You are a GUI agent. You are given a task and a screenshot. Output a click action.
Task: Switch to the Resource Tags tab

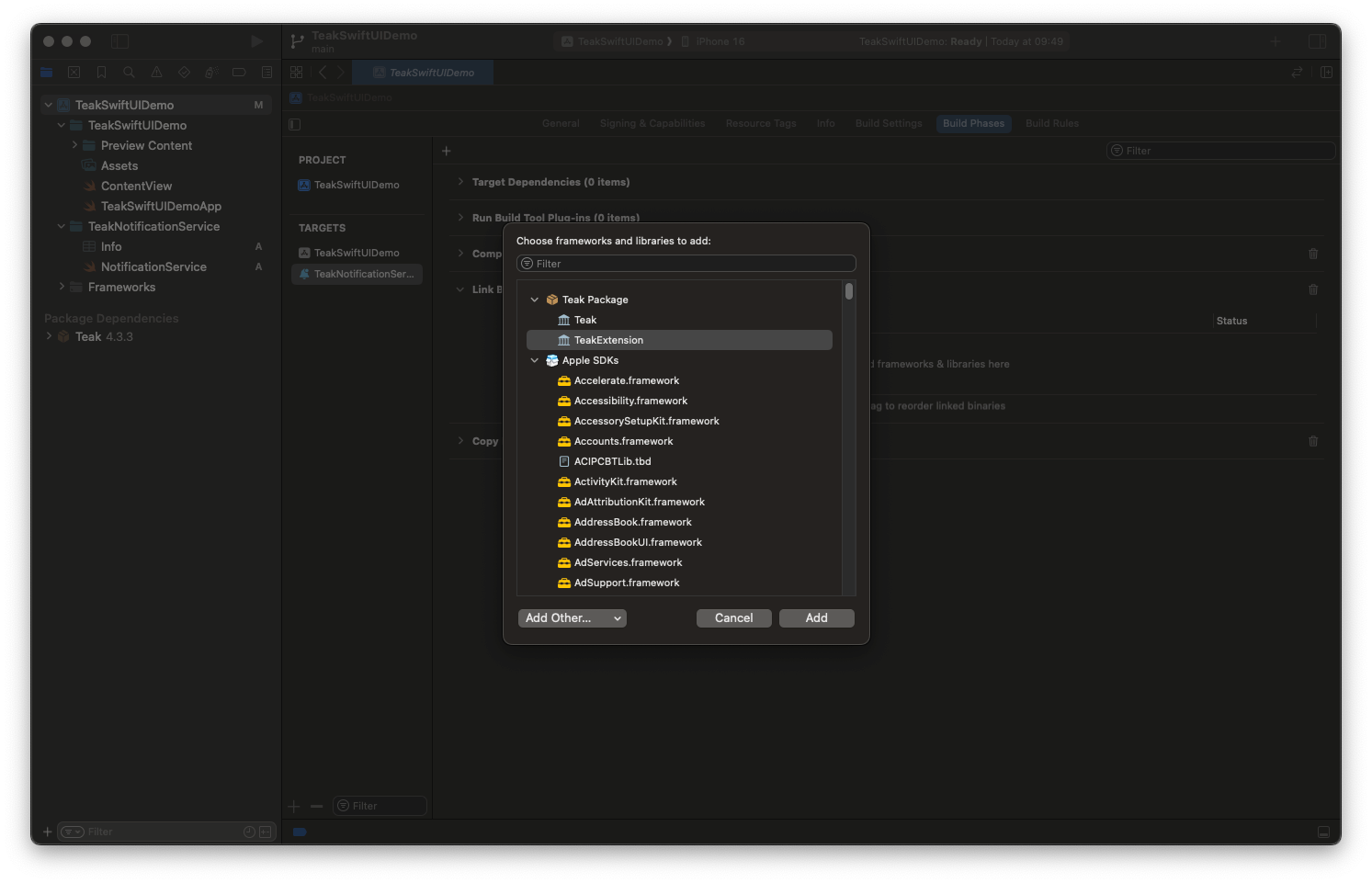pos(761,124)
